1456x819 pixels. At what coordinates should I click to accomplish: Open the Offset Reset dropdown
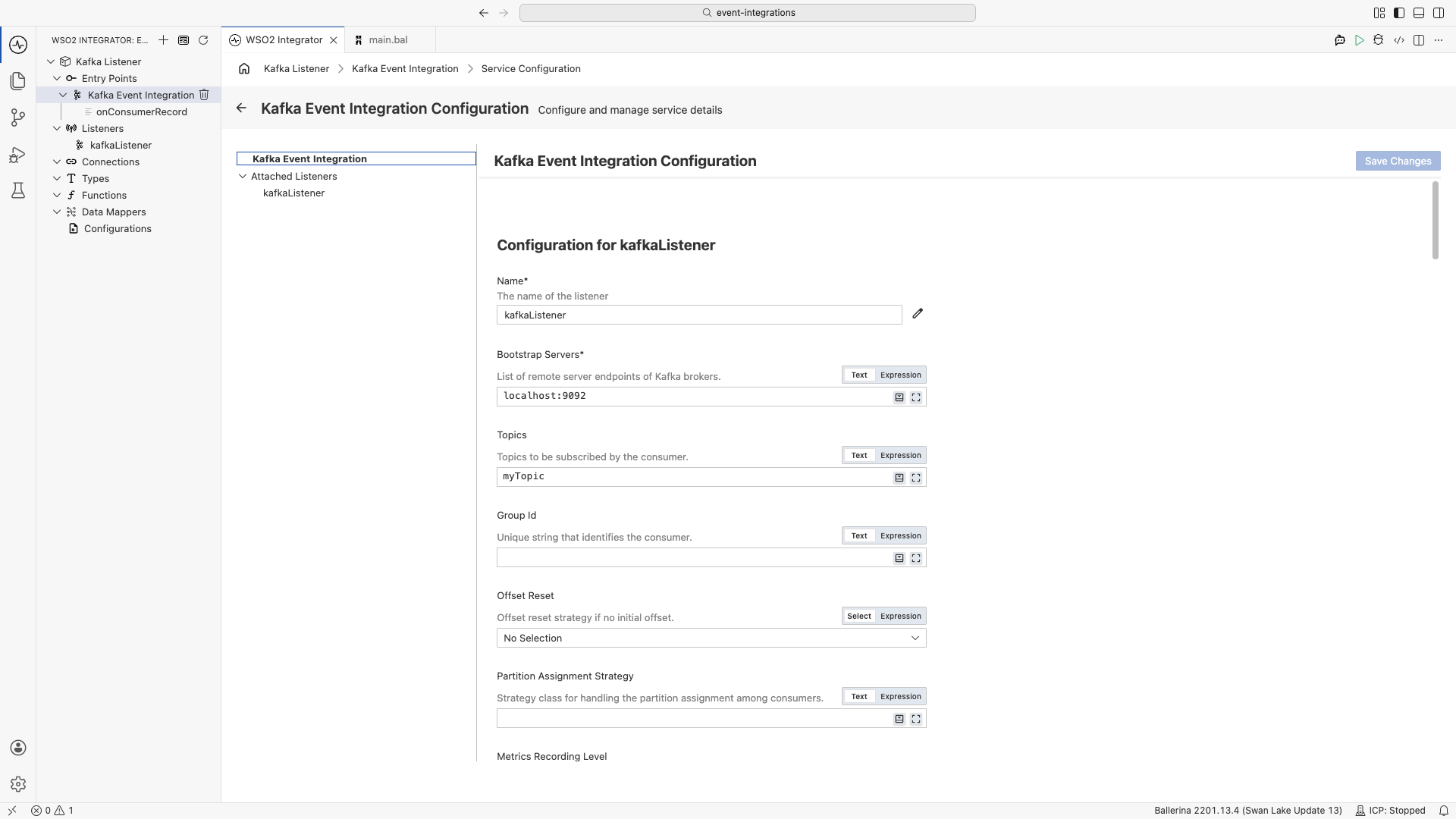pos(711,638)
